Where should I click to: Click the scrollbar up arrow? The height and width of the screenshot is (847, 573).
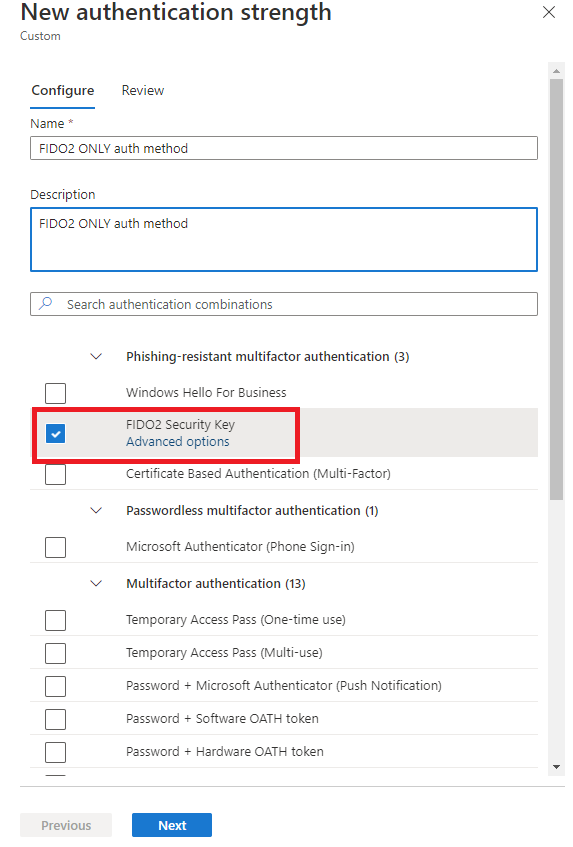(556, 71)
